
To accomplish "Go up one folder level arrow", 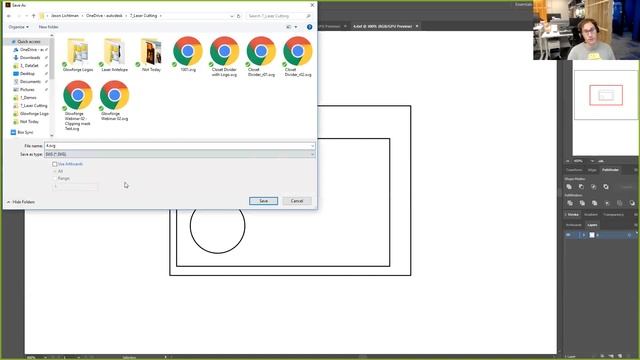I will [x=33, y=16].
